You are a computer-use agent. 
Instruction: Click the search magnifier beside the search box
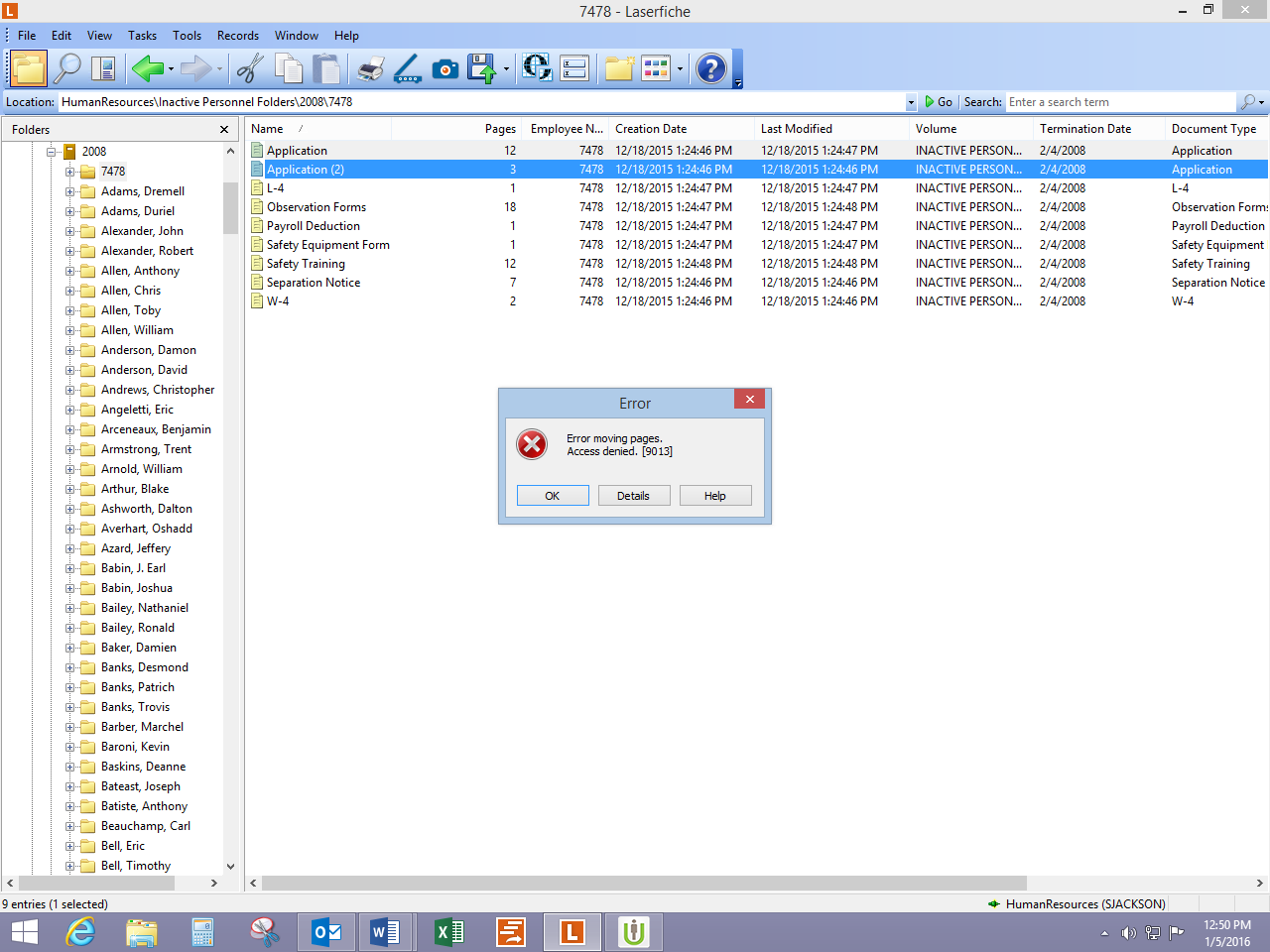(x=1248, y=102)
